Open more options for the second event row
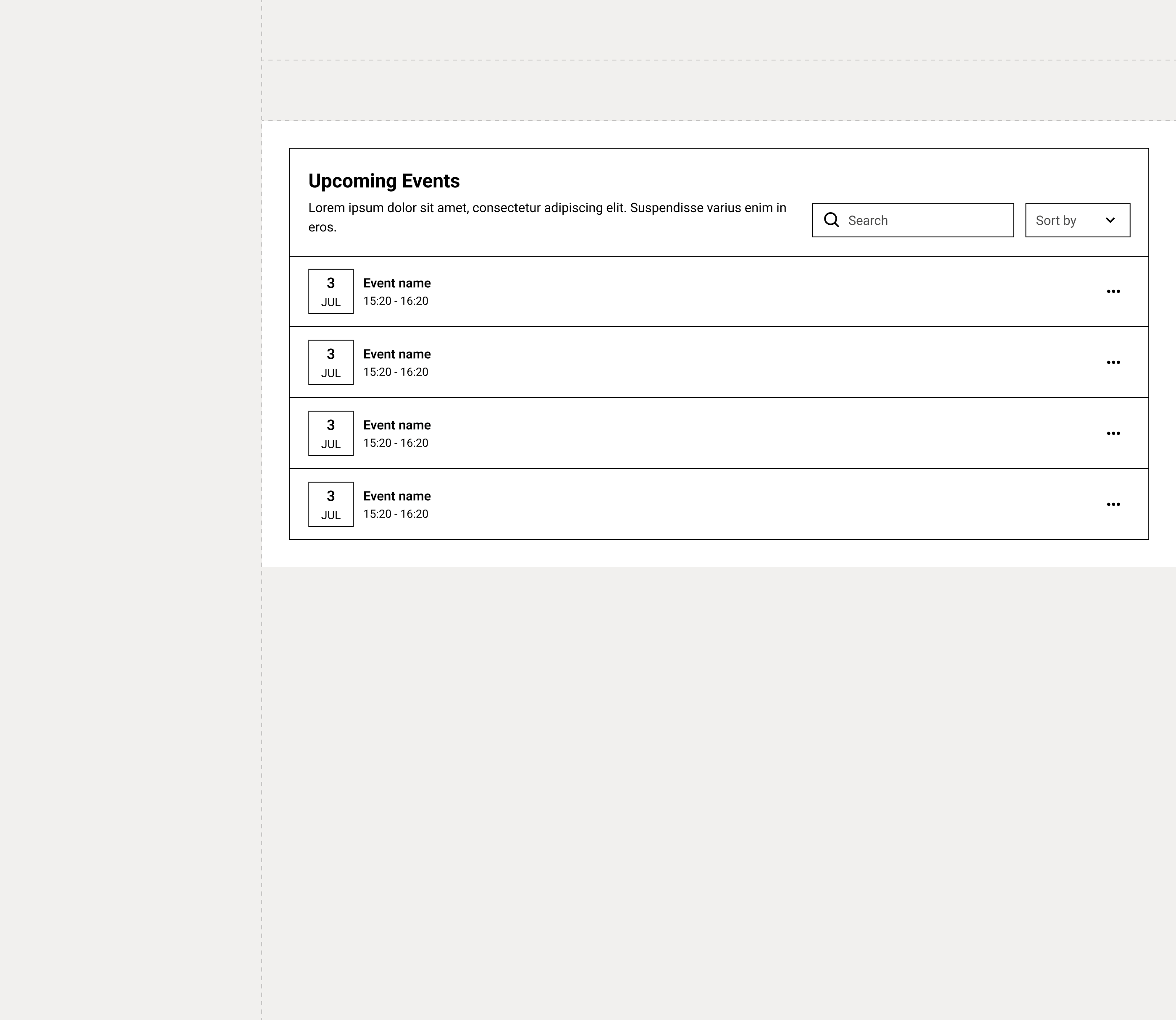The width and height of the screenshot is (1176, 1020). click(1113, 363)
